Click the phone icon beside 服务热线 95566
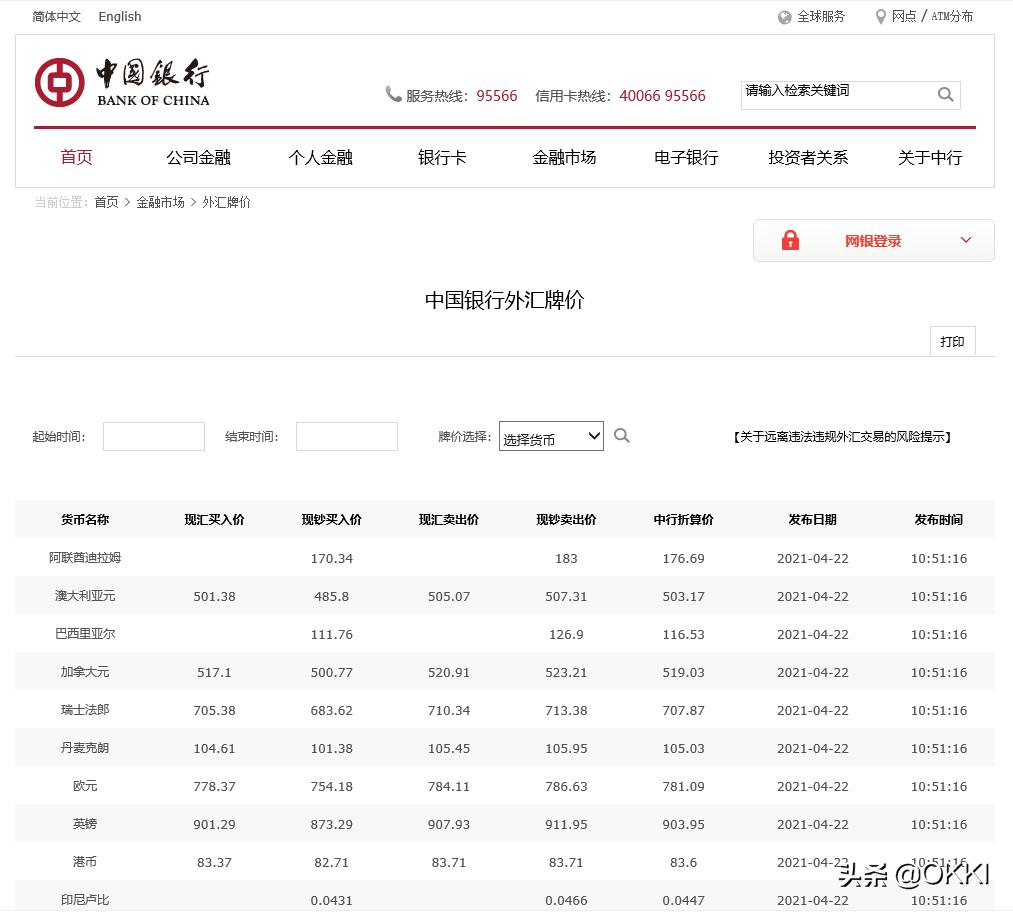Screen dimensions: 1013x912 tap(394, 94)
